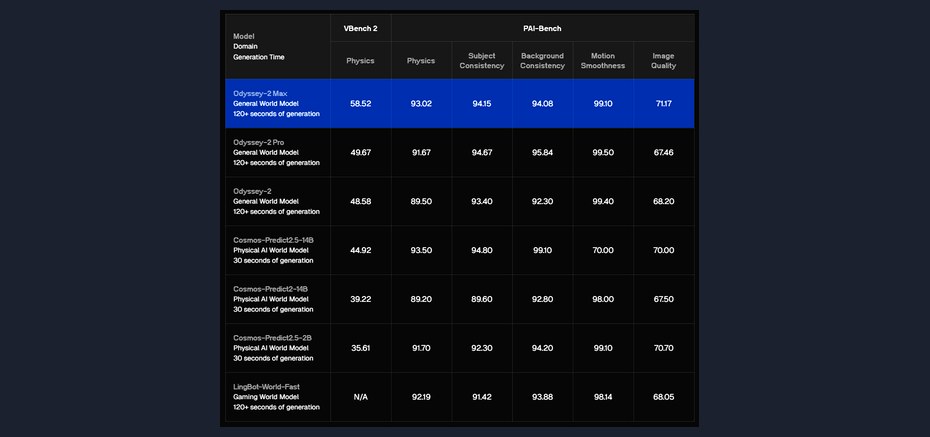Screen dimensions: 930x437
Task: Click the 35.61 VBench 2 score
Action: [361, 348]
